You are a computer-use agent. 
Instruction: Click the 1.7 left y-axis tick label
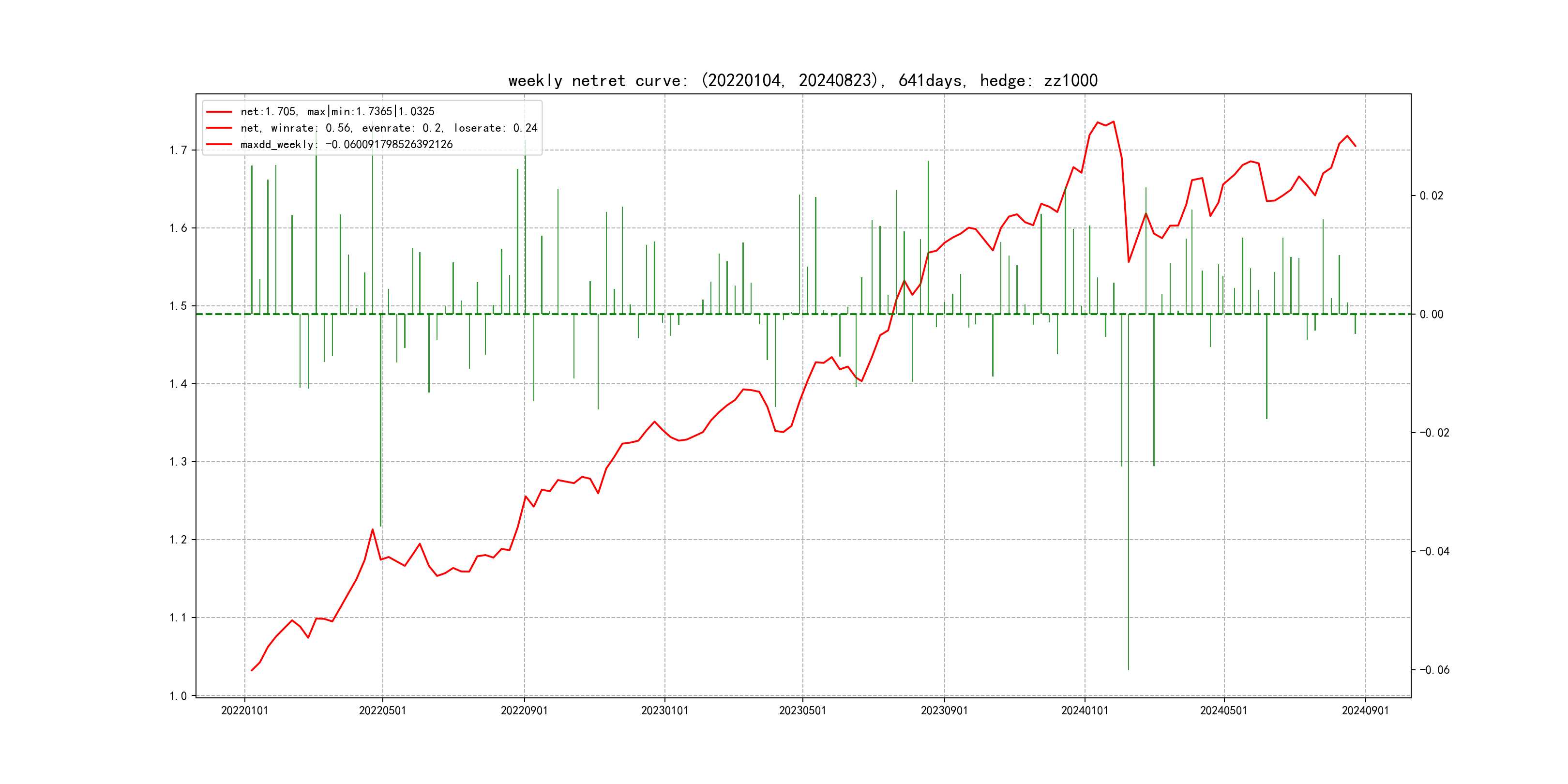click(x=179, y=151)
